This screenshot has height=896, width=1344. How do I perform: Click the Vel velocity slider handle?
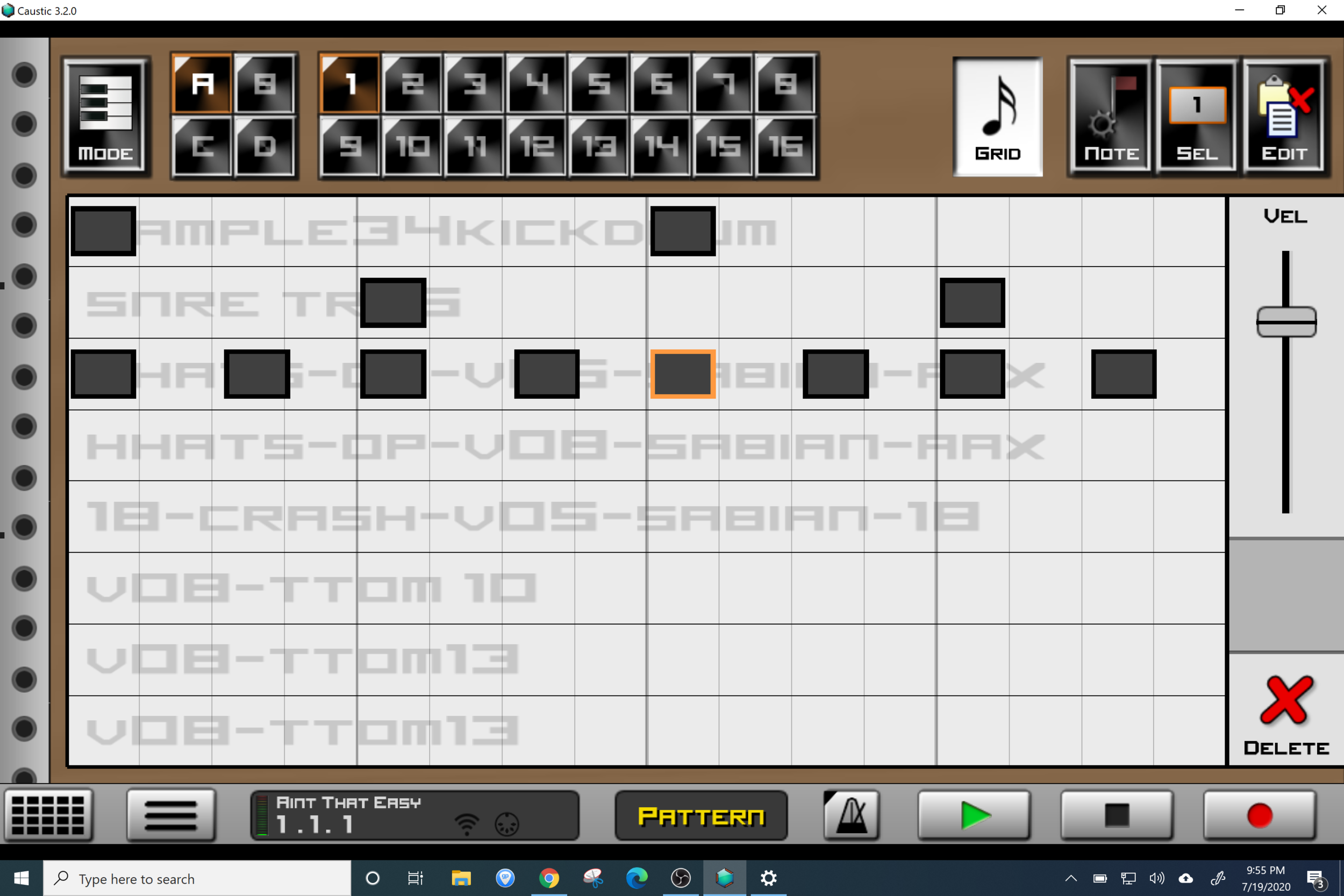click(x=1286, y=322)
